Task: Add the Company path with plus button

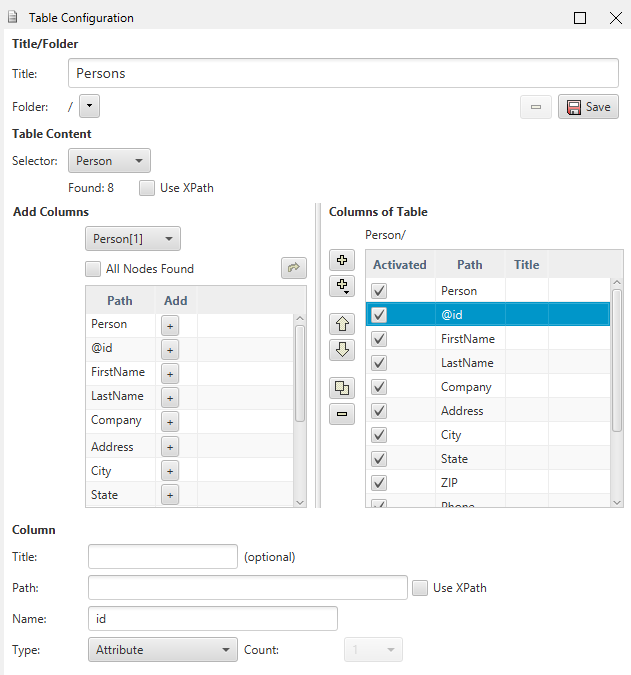Action: [170, 422]
